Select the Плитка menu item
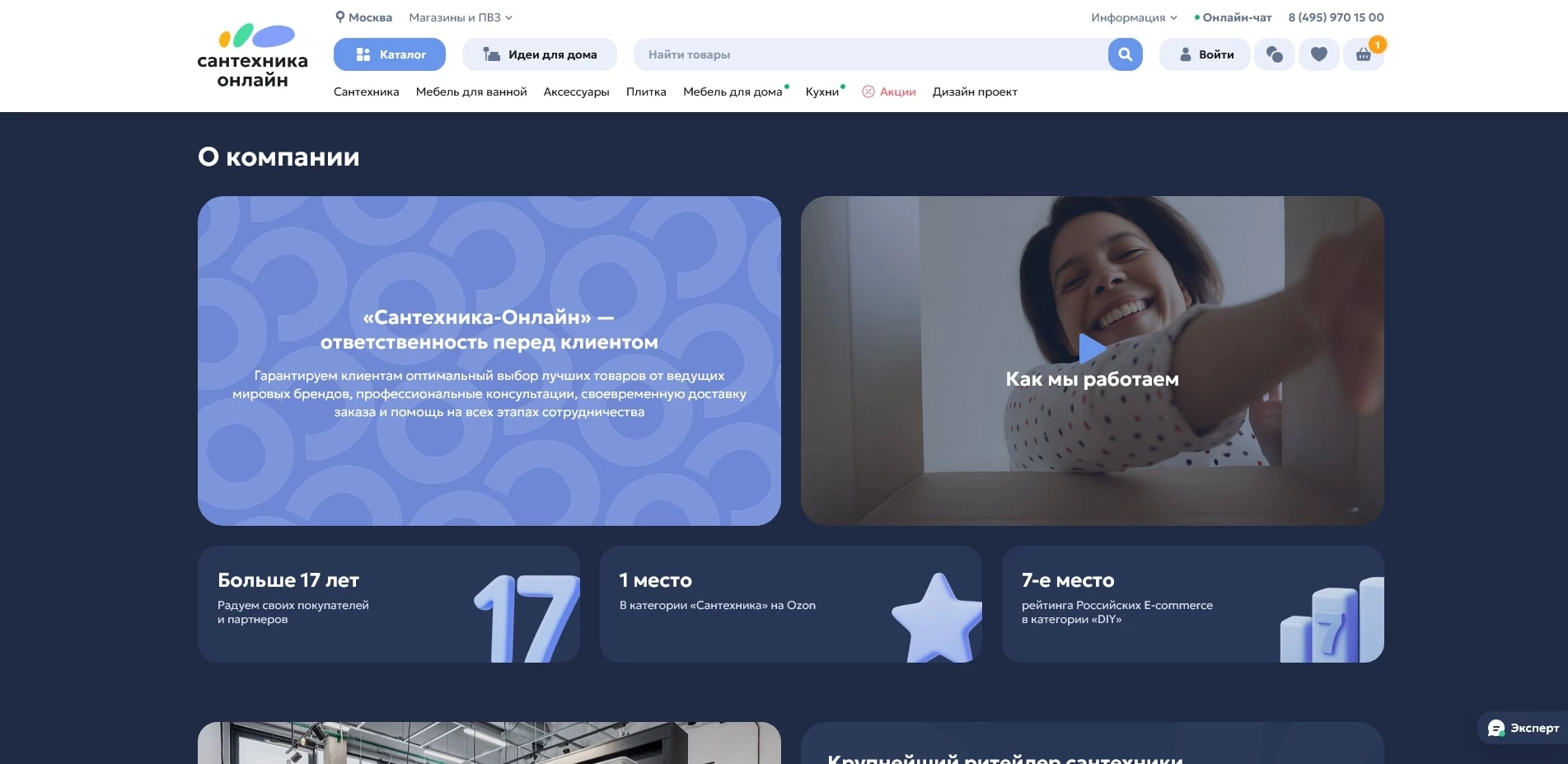This screenshot has width=1568, height=764. tap(646, 91)
